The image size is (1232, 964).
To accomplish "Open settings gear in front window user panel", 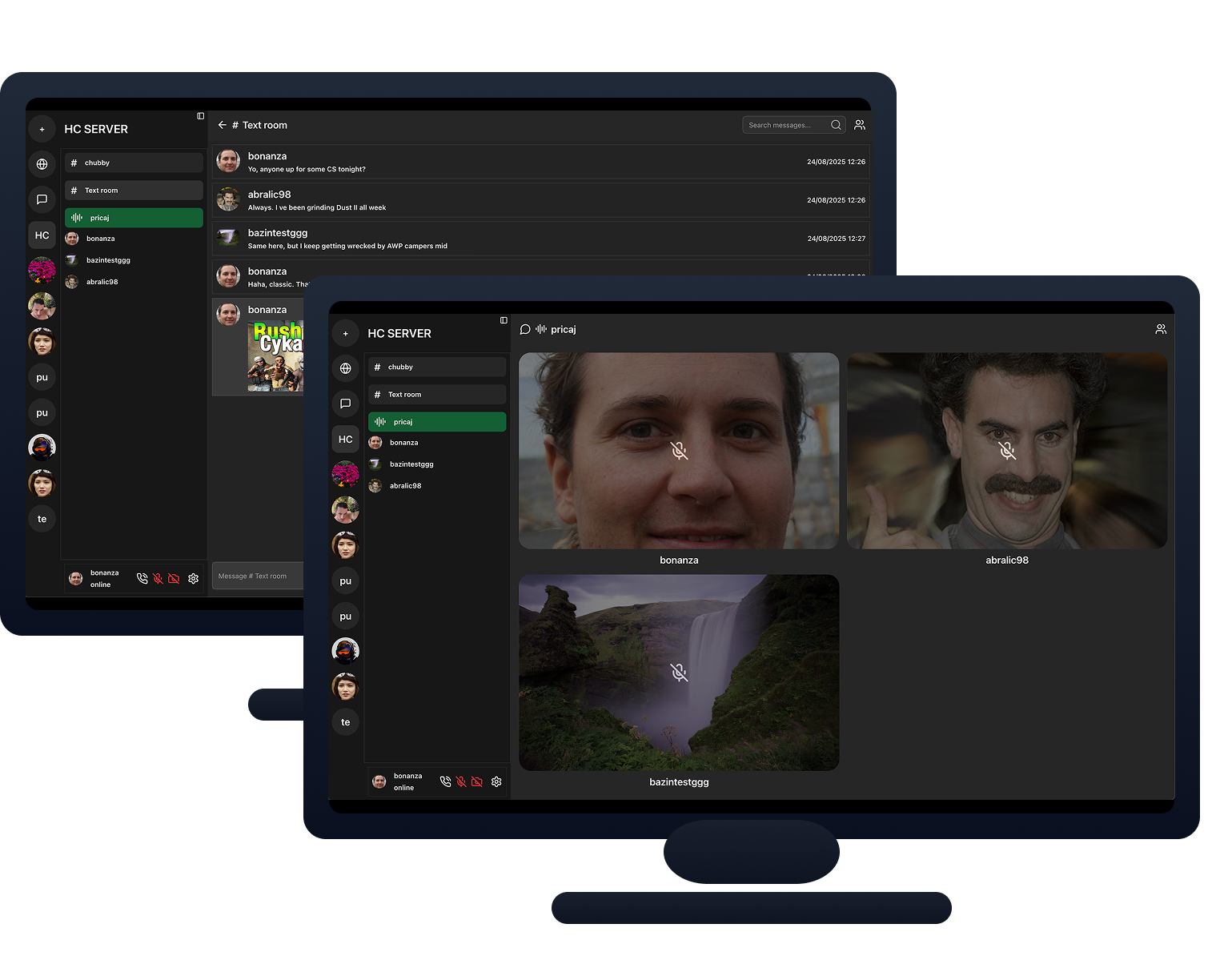I will point(496,781).
